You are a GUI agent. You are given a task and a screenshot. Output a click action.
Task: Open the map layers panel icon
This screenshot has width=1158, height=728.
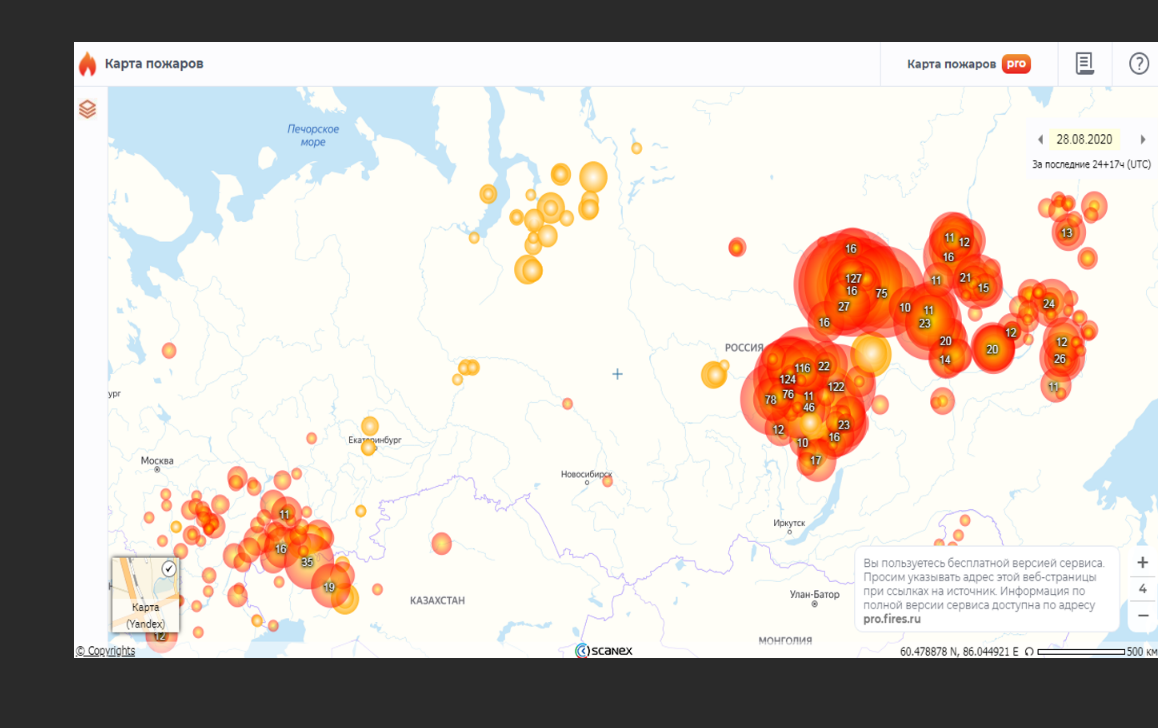(87, 109)
